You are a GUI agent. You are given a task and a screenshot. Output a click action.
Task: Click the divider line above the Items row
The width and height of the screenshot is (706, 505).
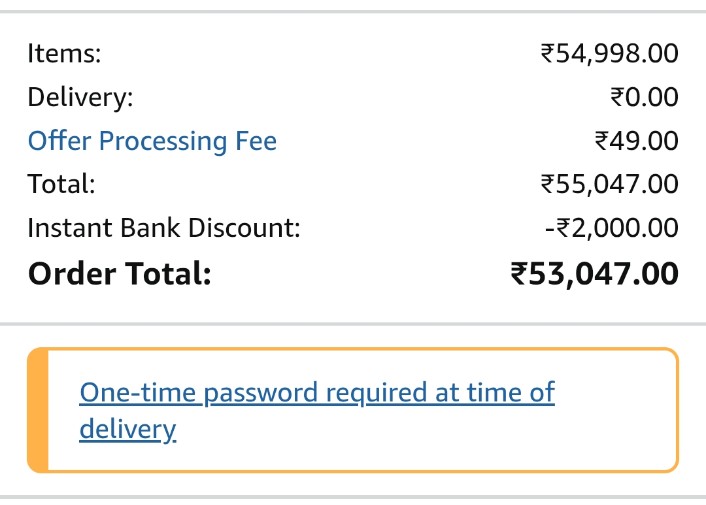[x=353, y=12]
